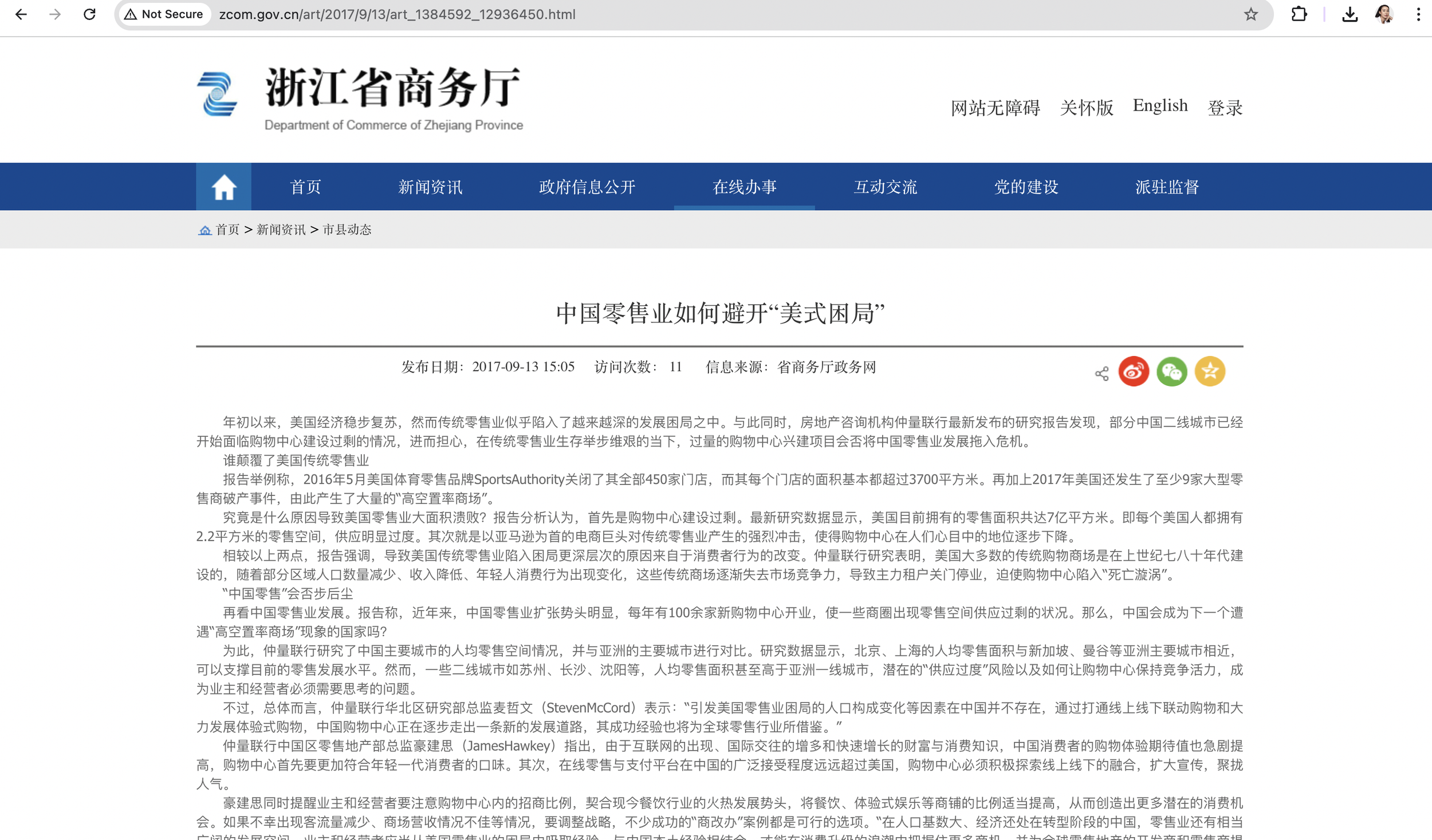
Task: Click the Weibo share icon
Action: pyautogui.click(x=1134, y=372)
